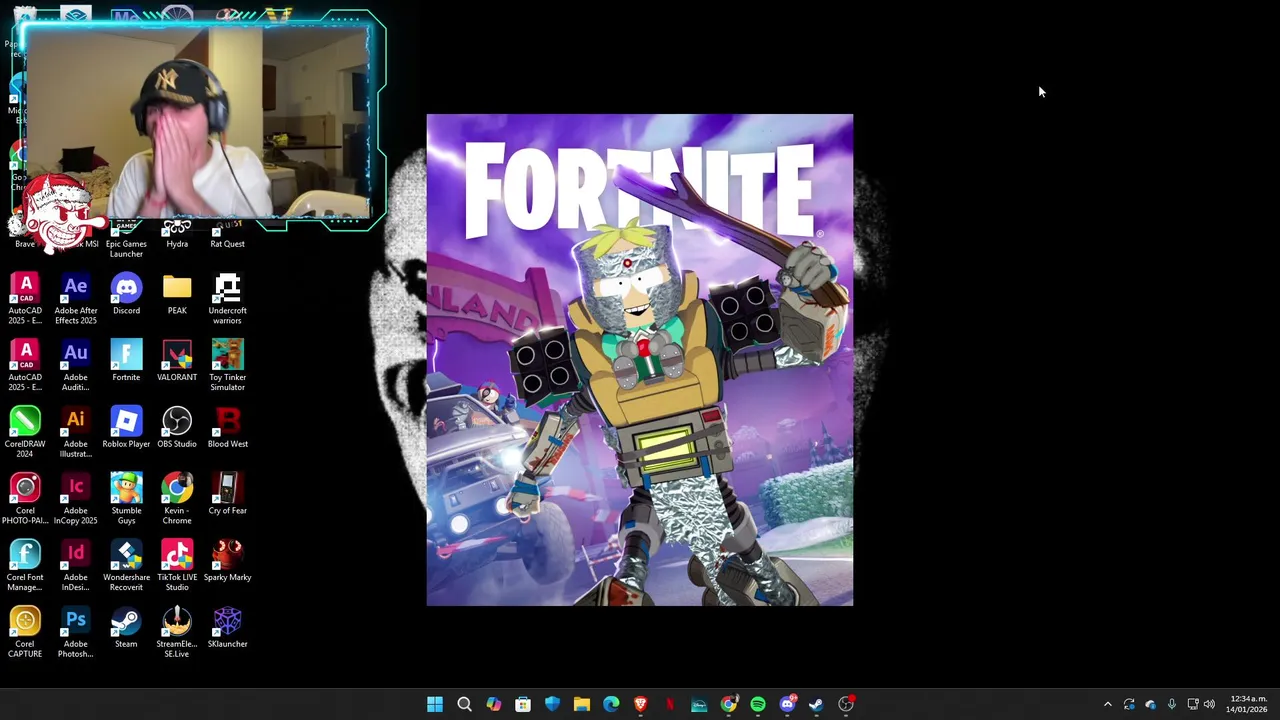Launch Cry of Fear desktop shortcut
This screenshot has height=720, width=1280.
[x=227, y=495]
